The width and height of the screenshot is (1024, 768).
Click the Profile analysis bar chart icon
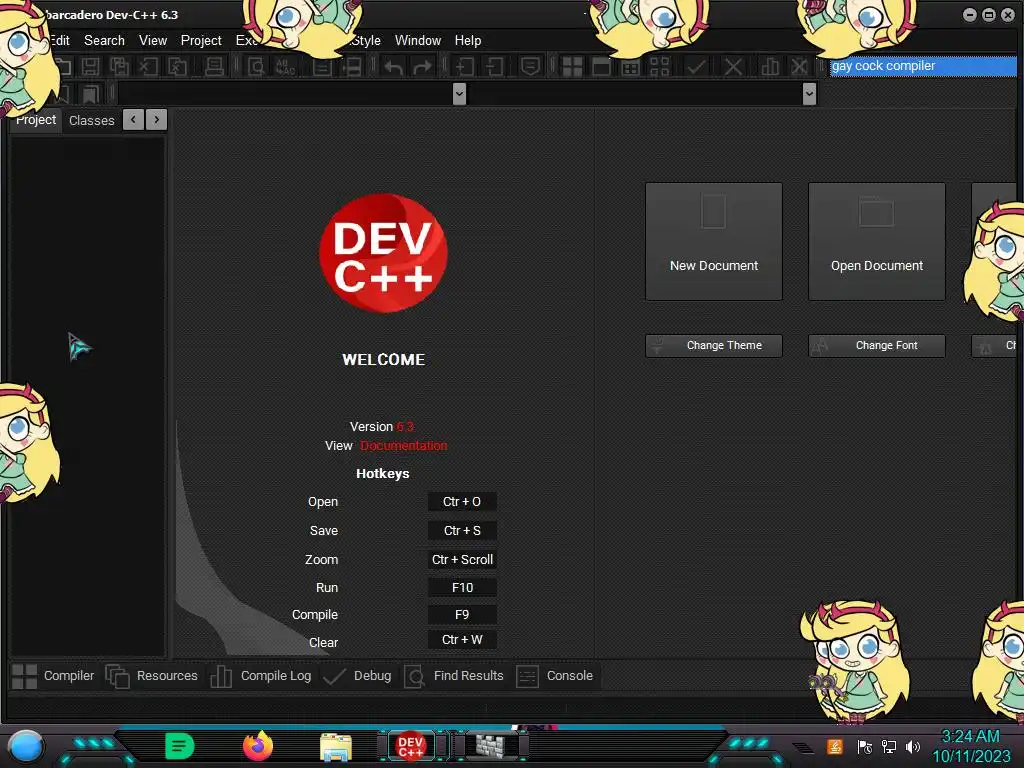770,67
